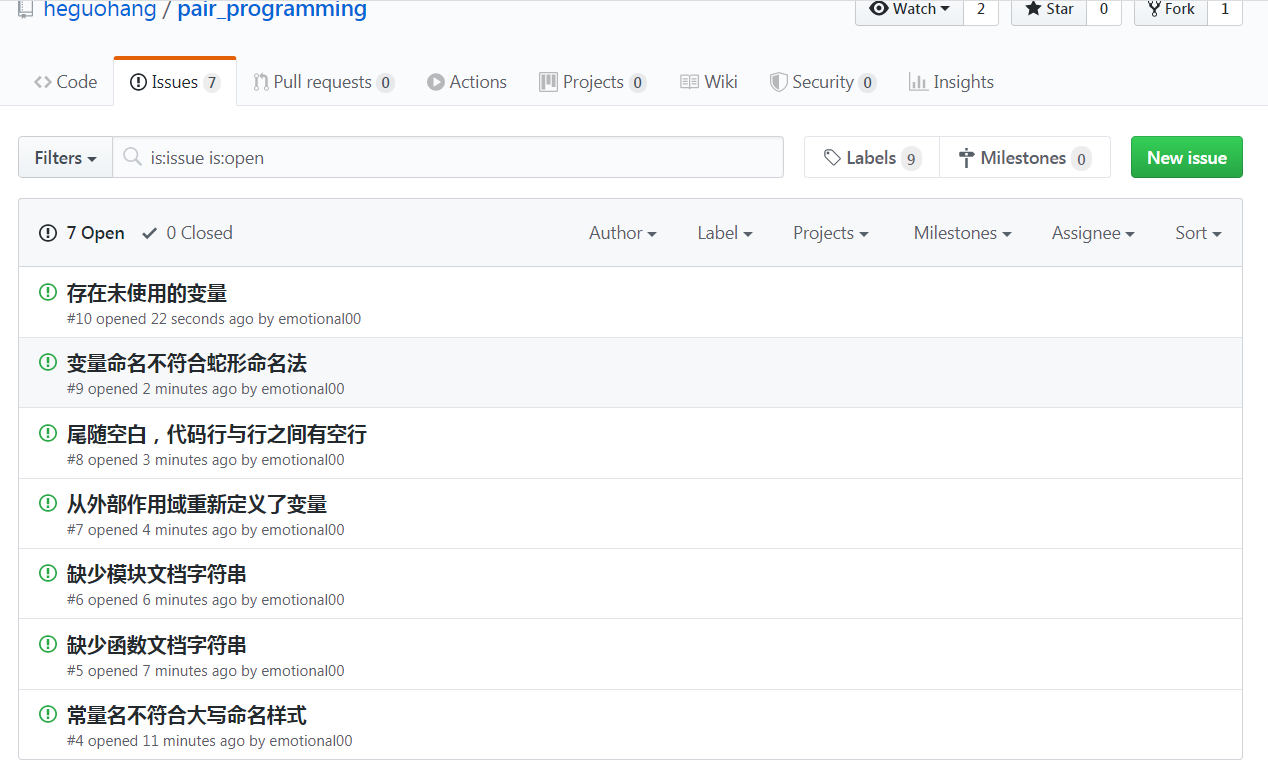Click the open icon beside 7 Open
The image size is (1268, 762).
click(x=48, y=233)
